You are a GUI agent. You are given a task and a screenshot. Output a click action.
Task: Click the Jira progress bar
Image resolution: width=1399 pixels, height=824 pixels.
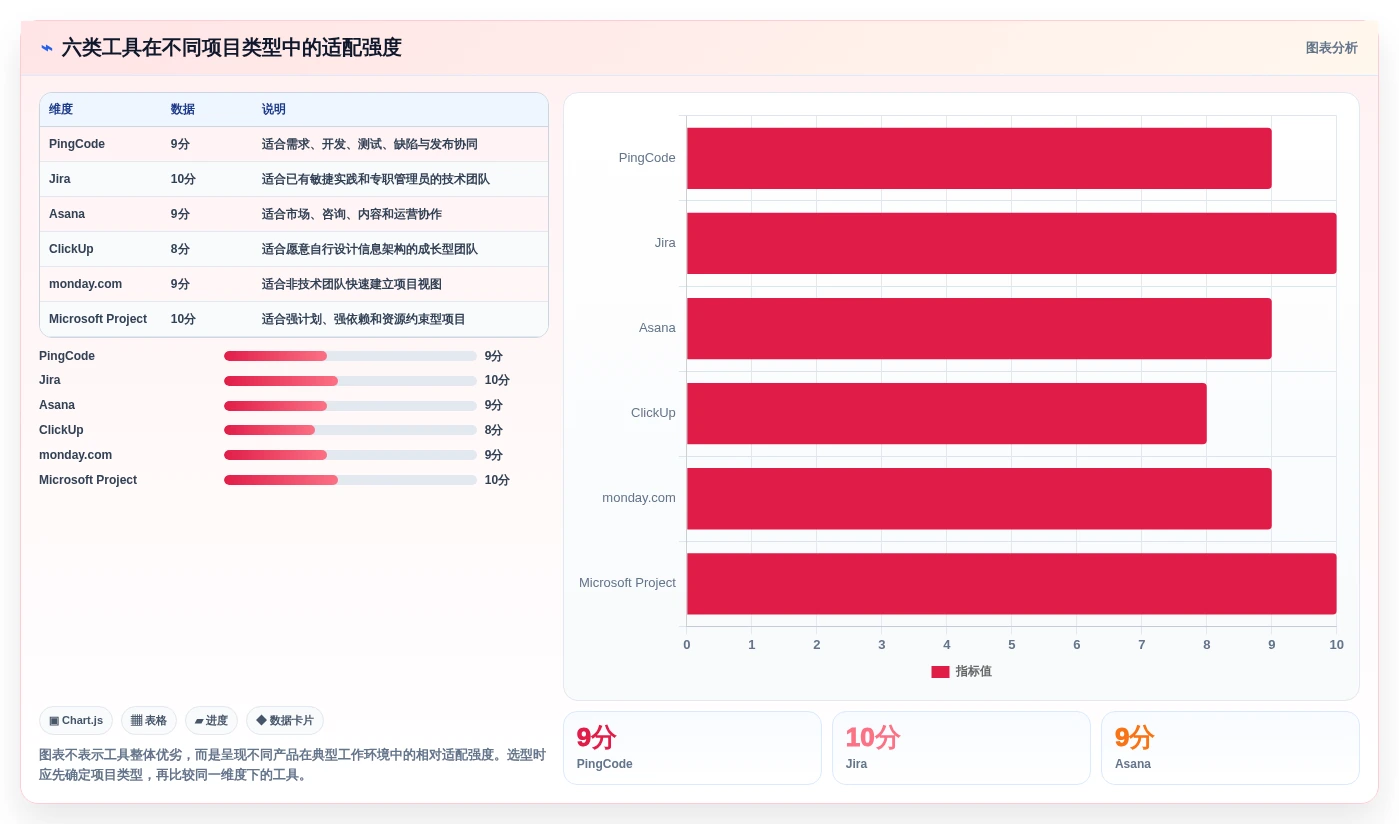[350, 381]
